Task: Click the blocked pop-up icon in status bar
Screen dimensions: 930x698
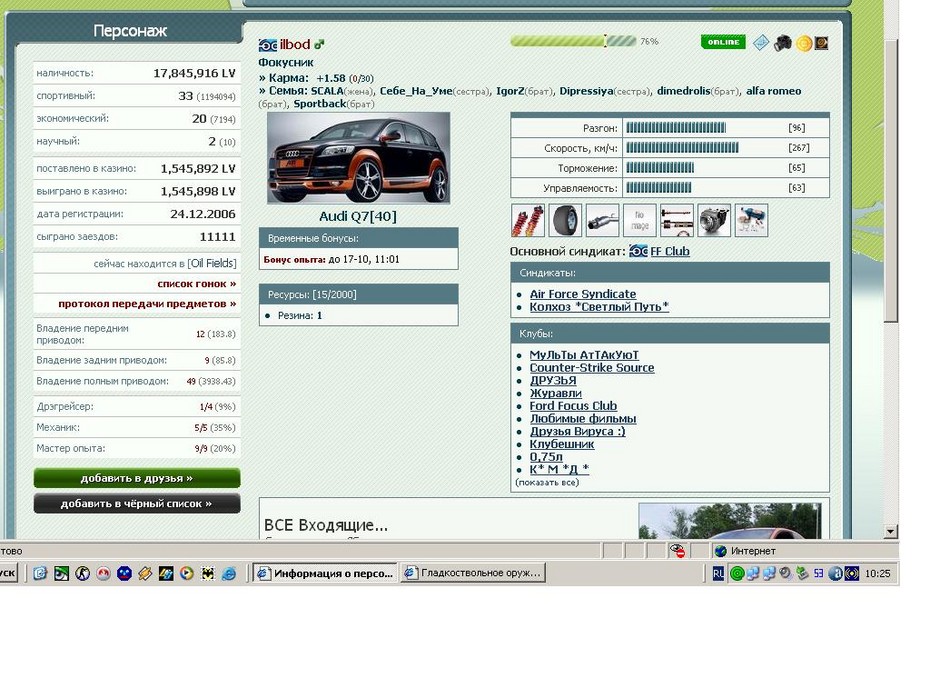Action: pyautogui.click(x=677, y=550)
